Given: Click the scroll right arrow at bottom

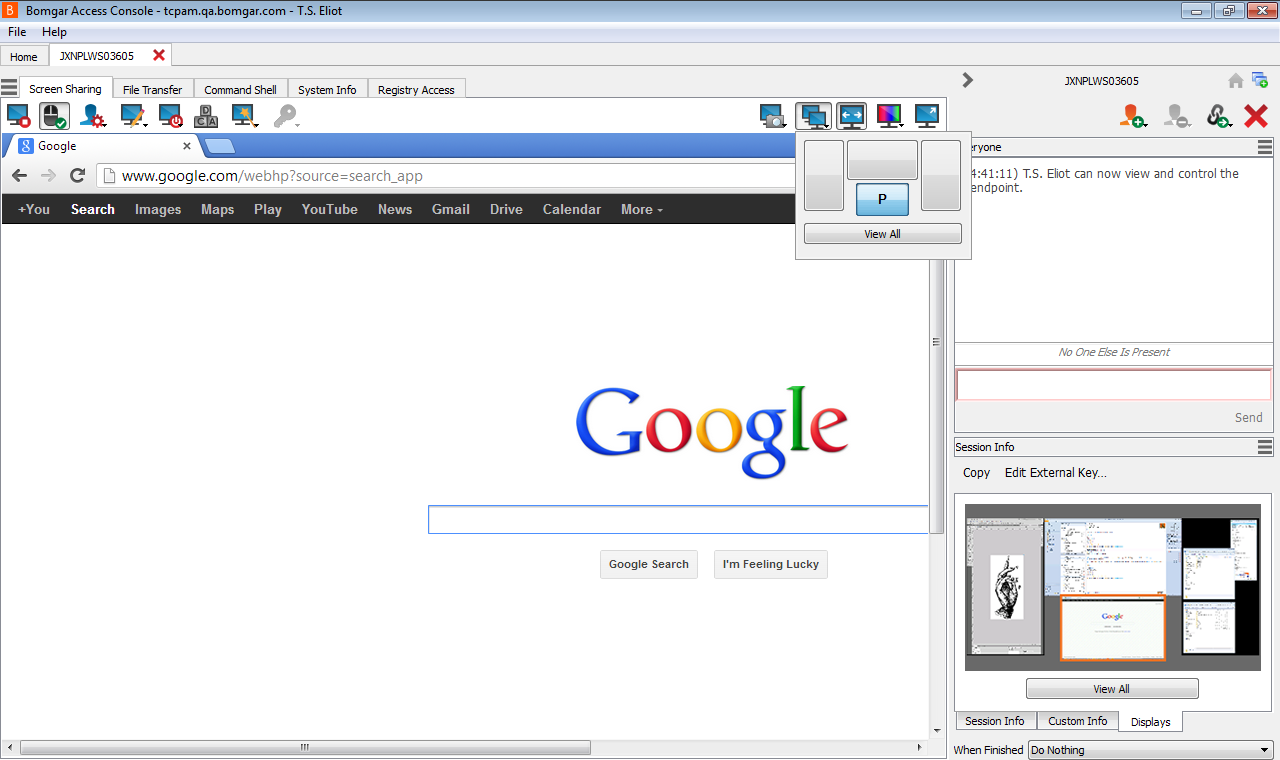Looking at the screenshot, I should (920, 747).
